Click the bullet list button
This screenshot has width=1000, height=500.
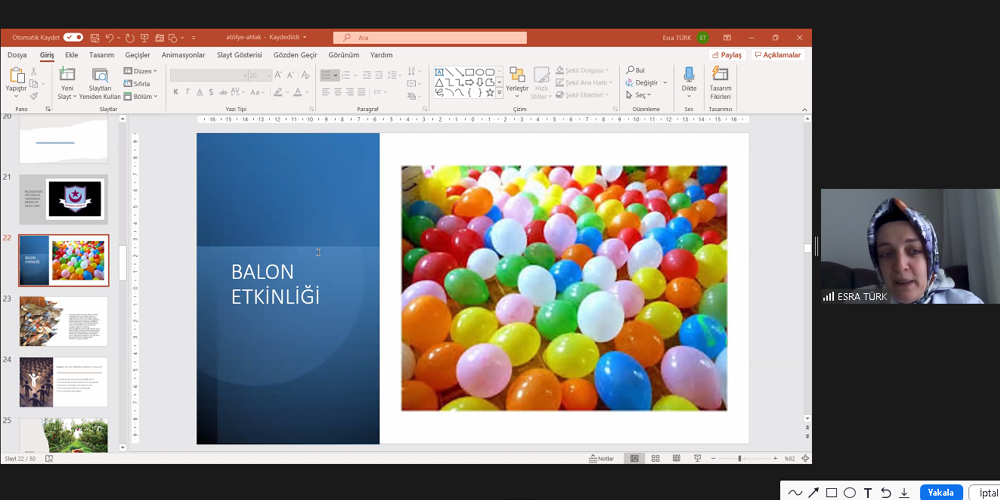click(x=330, y=75)
